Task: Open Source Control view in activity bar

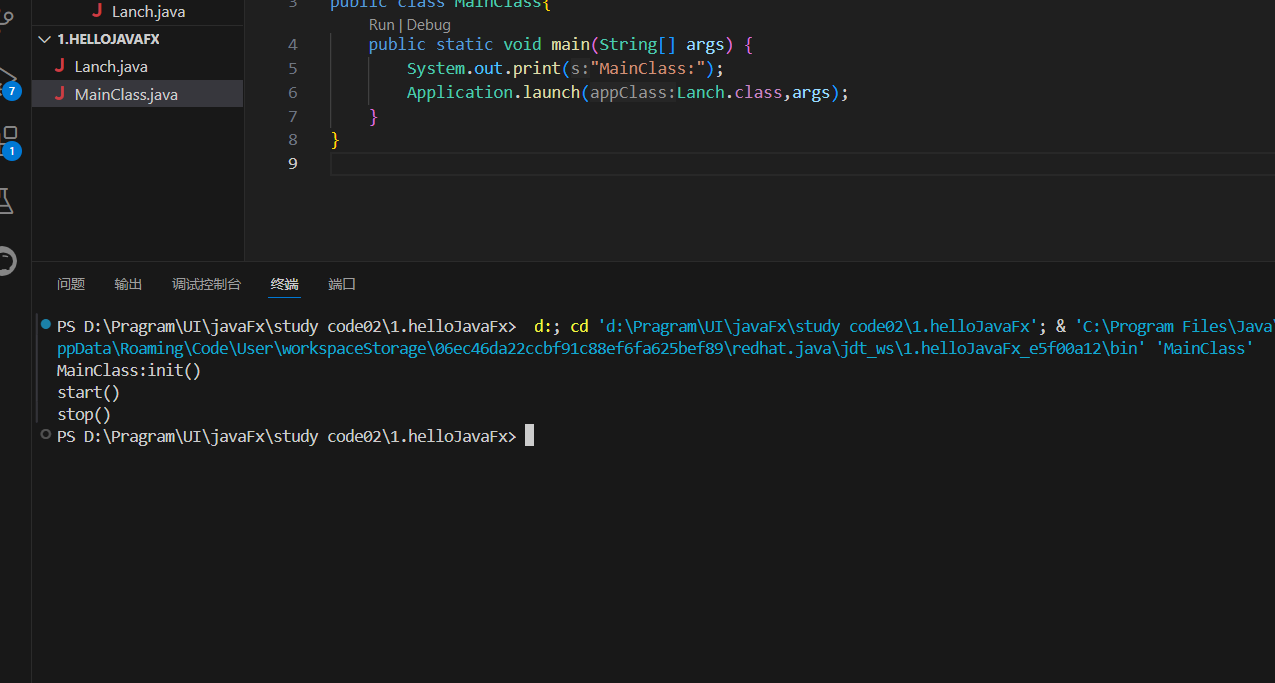Action: [x=6, y=17]
